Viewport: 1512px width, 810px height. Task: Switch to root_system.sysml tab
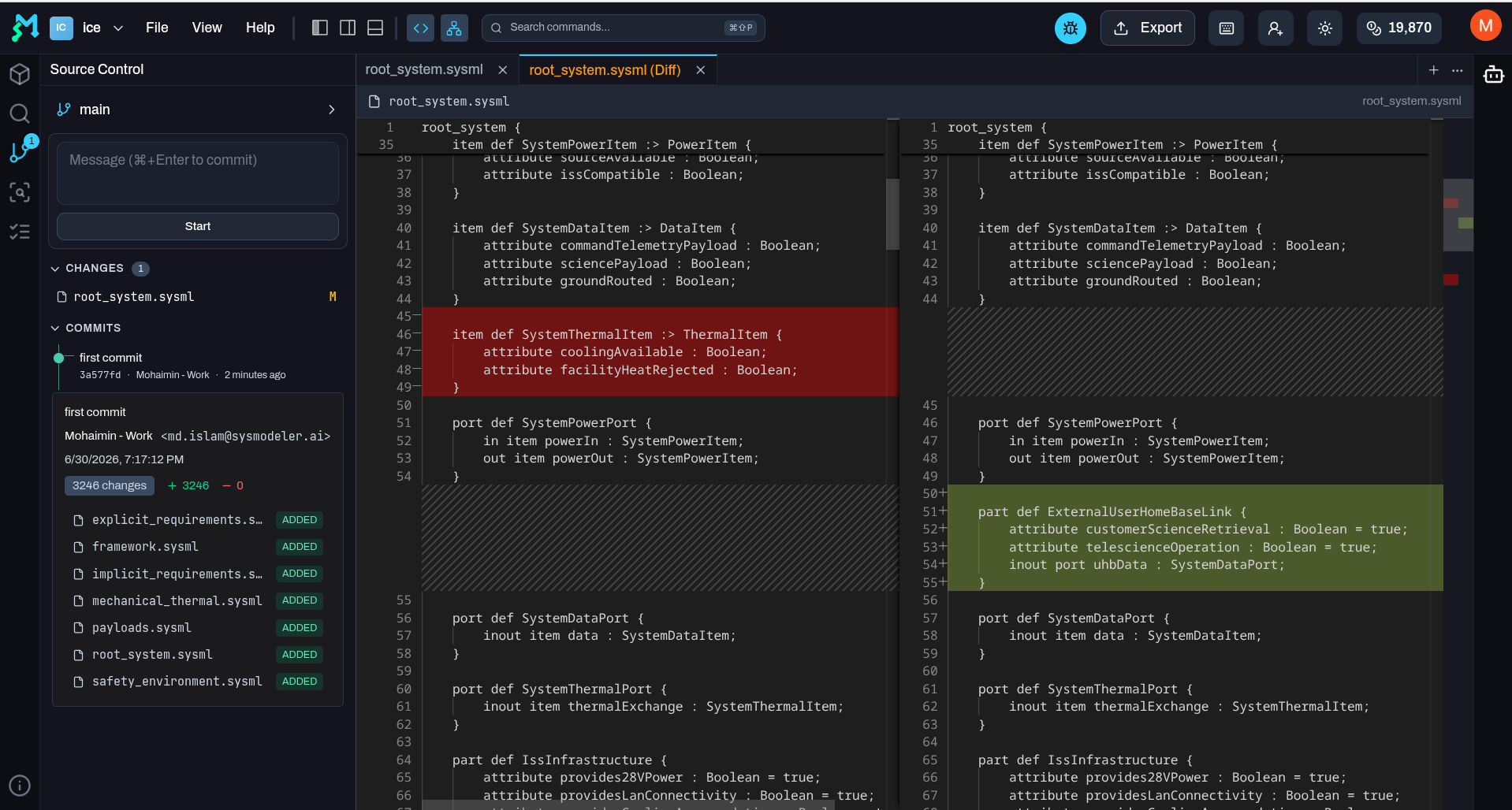[424, 70]
